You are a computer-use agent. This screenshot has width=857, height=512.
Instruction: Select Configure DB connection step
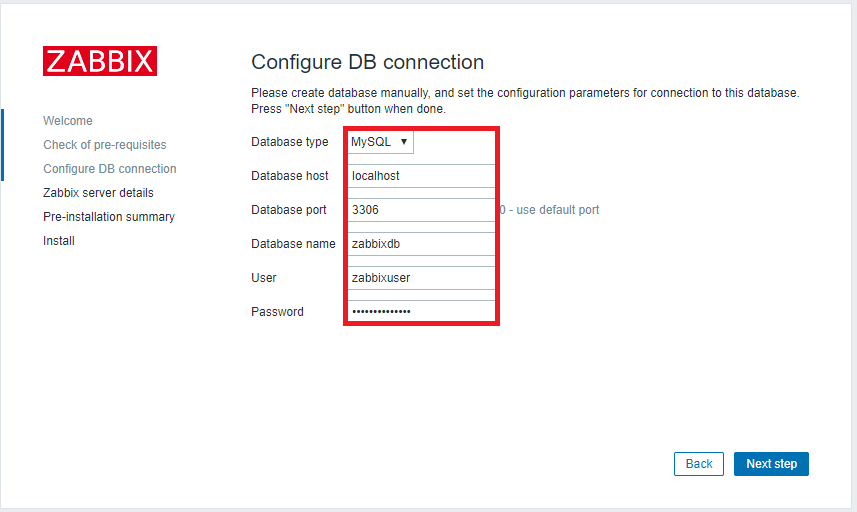110,169
